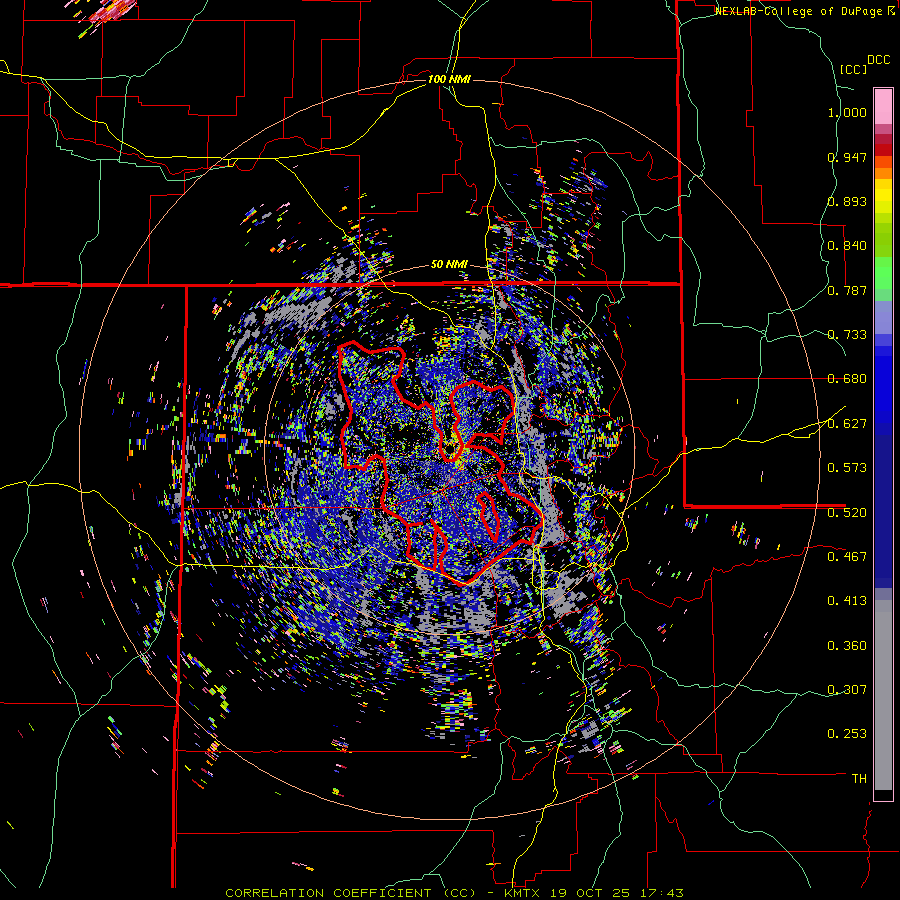900x900 pixels.
Task: Click the NEXLAB-College of DuPage label
Action: (798, 11)
